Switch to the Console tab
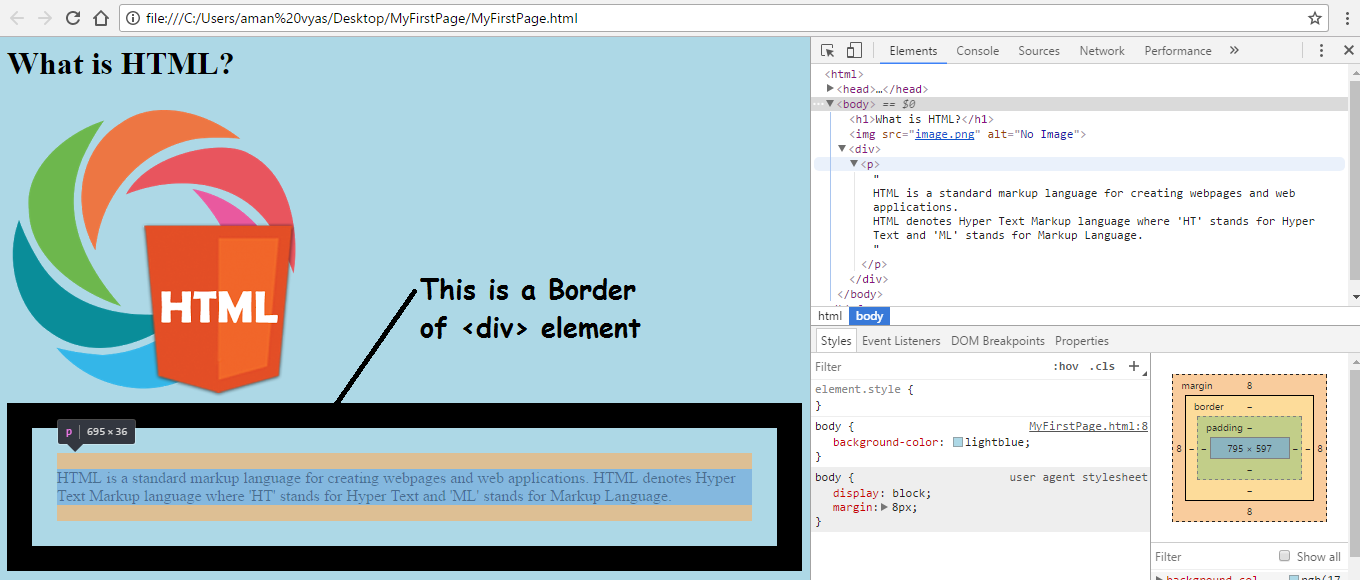 pos(977,50)
